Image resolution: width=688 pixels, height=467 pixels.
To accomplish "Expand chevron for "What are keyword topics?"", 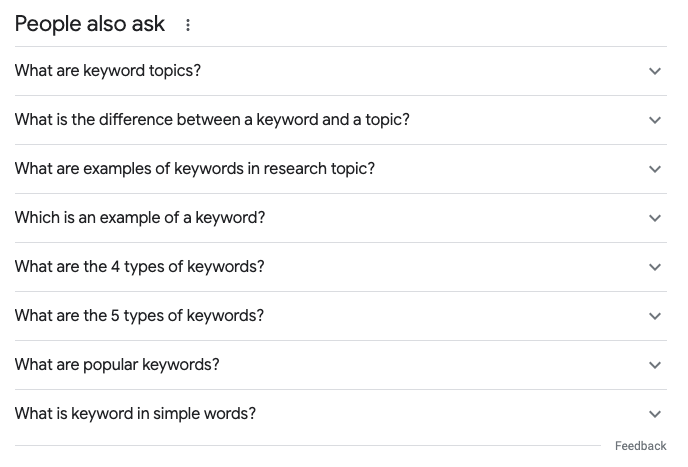I will click(x=655, y=71).
